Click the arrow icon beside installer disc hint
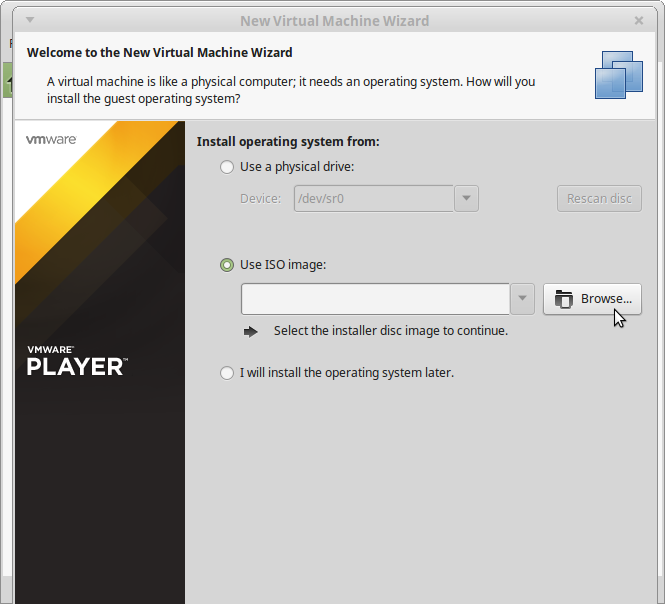This screenshot has height=604, width=665. (x=251, y=332)
